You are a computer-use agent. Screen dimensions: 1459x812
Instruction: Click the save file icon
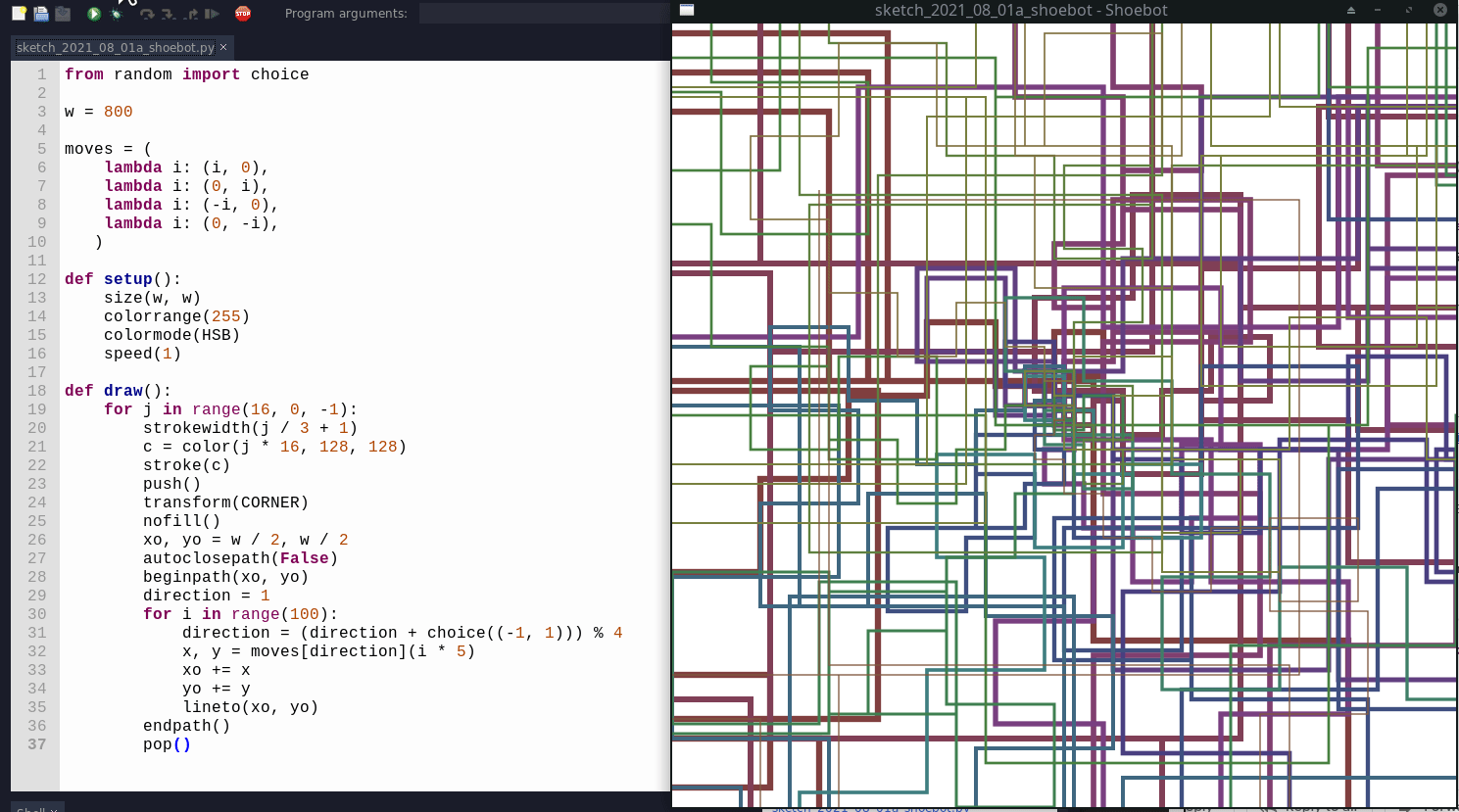(x=63, y=14)
